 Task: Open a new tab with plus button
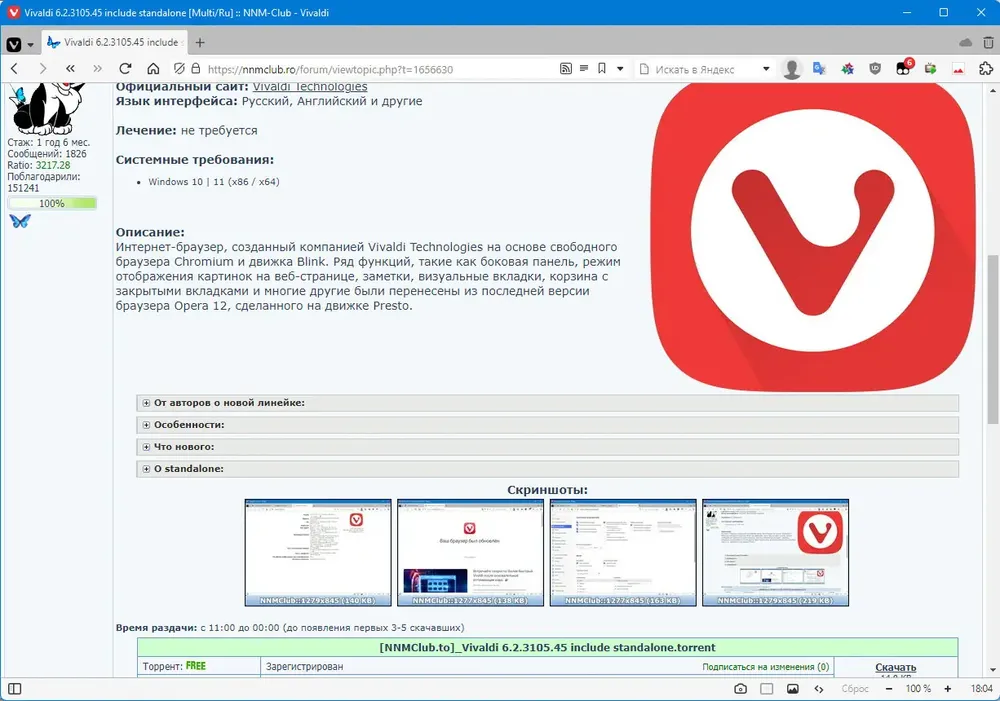[200, 43]
